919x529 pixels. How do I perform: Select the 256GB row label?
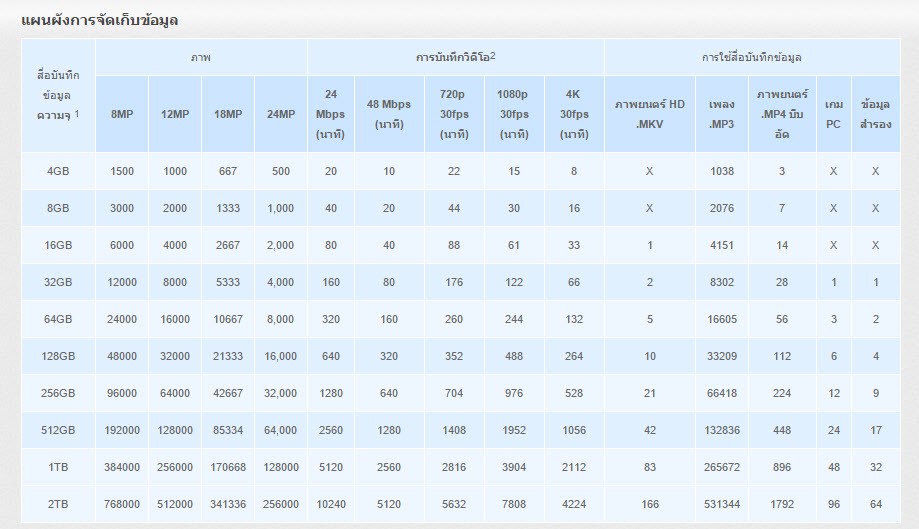(58, 393)
